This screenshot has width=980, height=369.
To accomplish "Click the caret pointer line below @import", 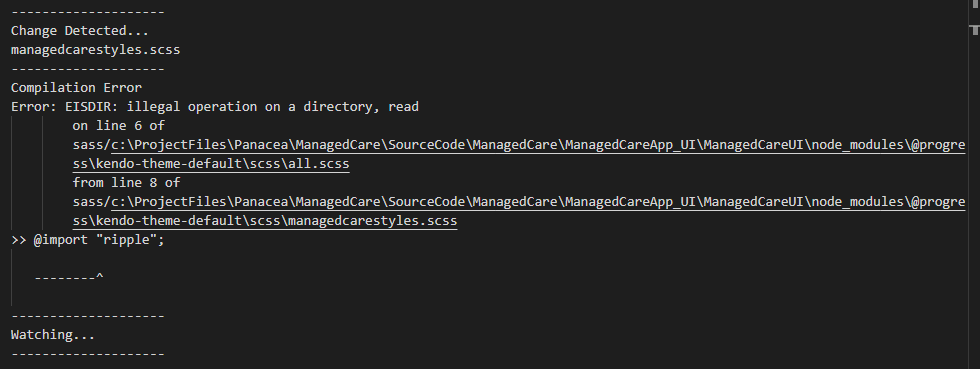I will click(x=69, y=277).
